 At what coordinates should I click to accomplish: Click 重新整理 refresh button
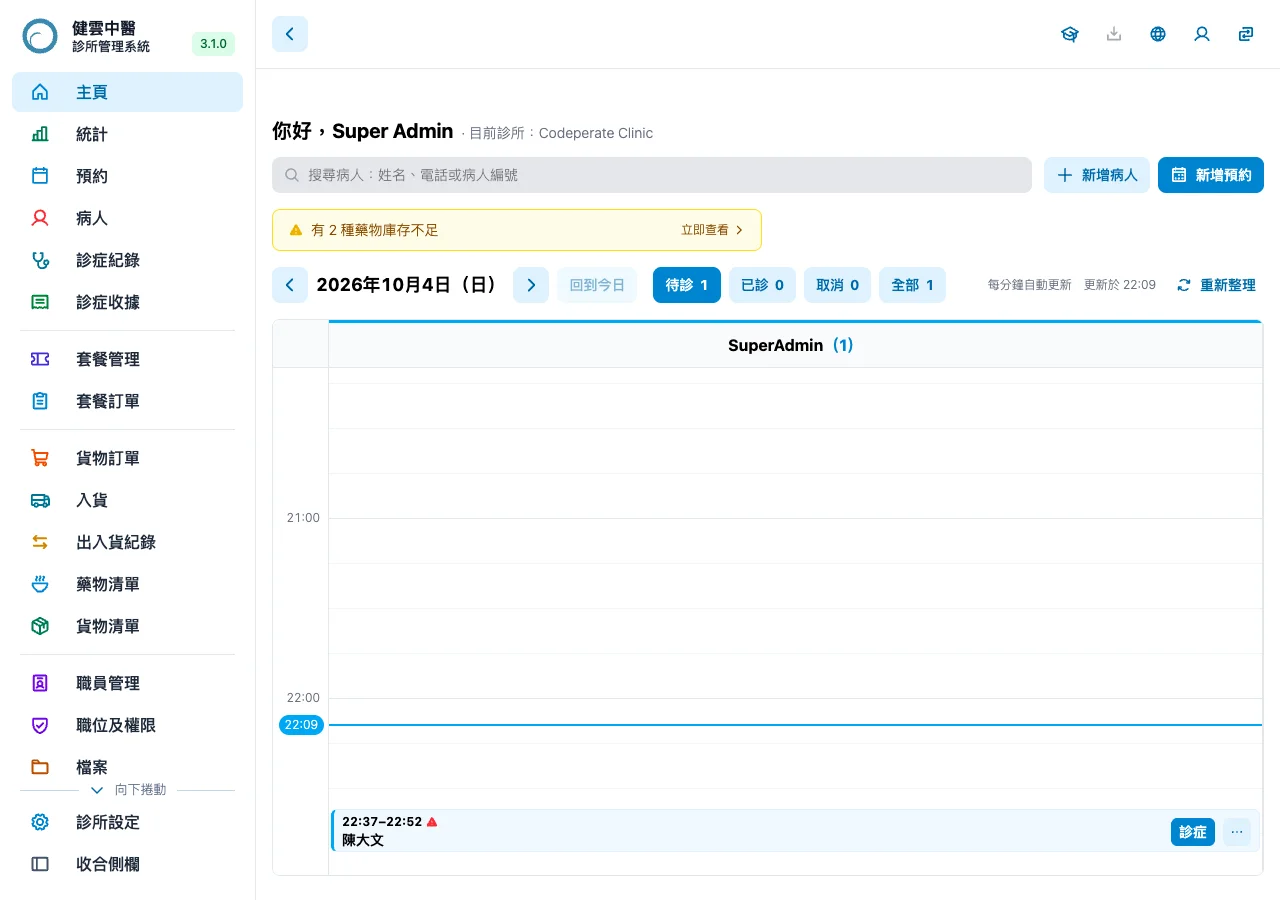click(1216, 285)
